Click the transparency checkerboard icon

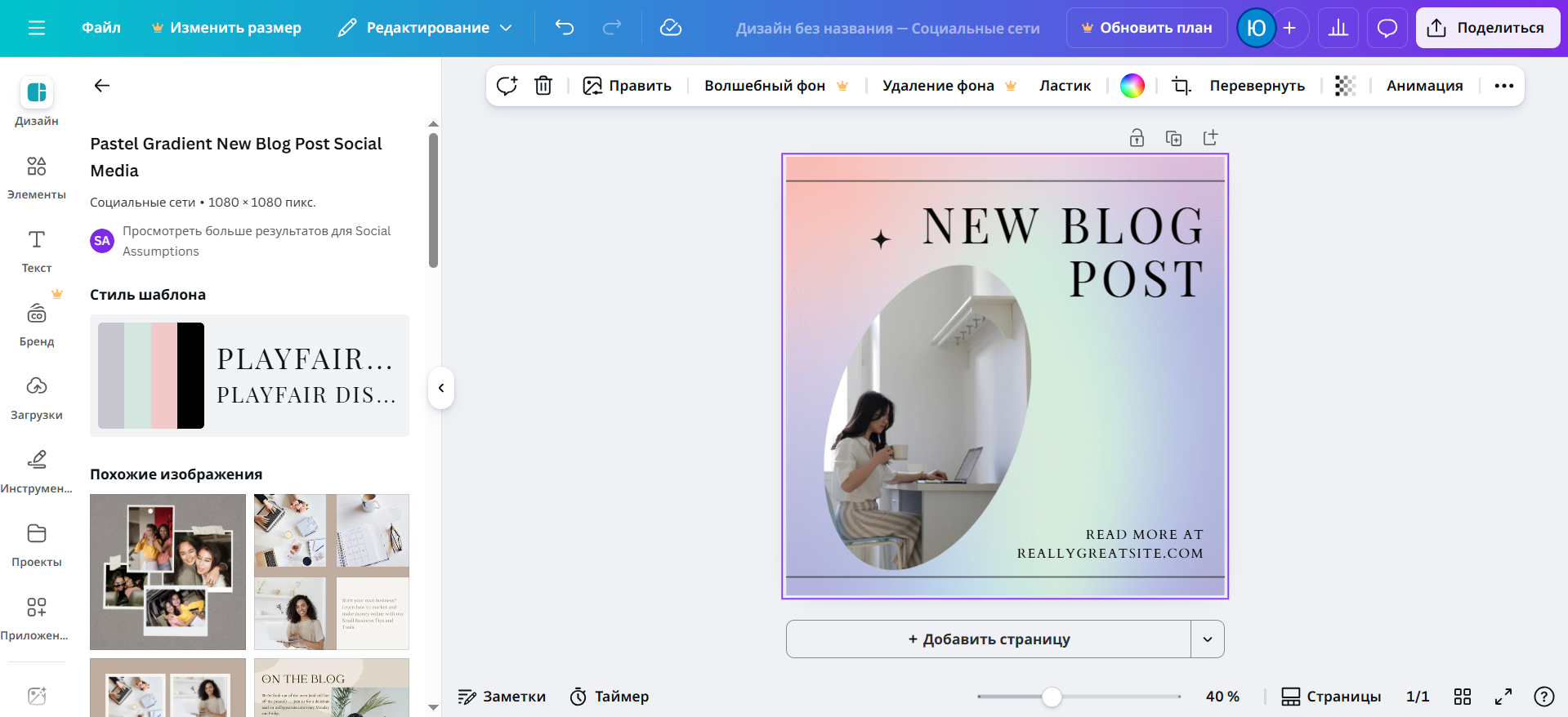[1345, 86]
